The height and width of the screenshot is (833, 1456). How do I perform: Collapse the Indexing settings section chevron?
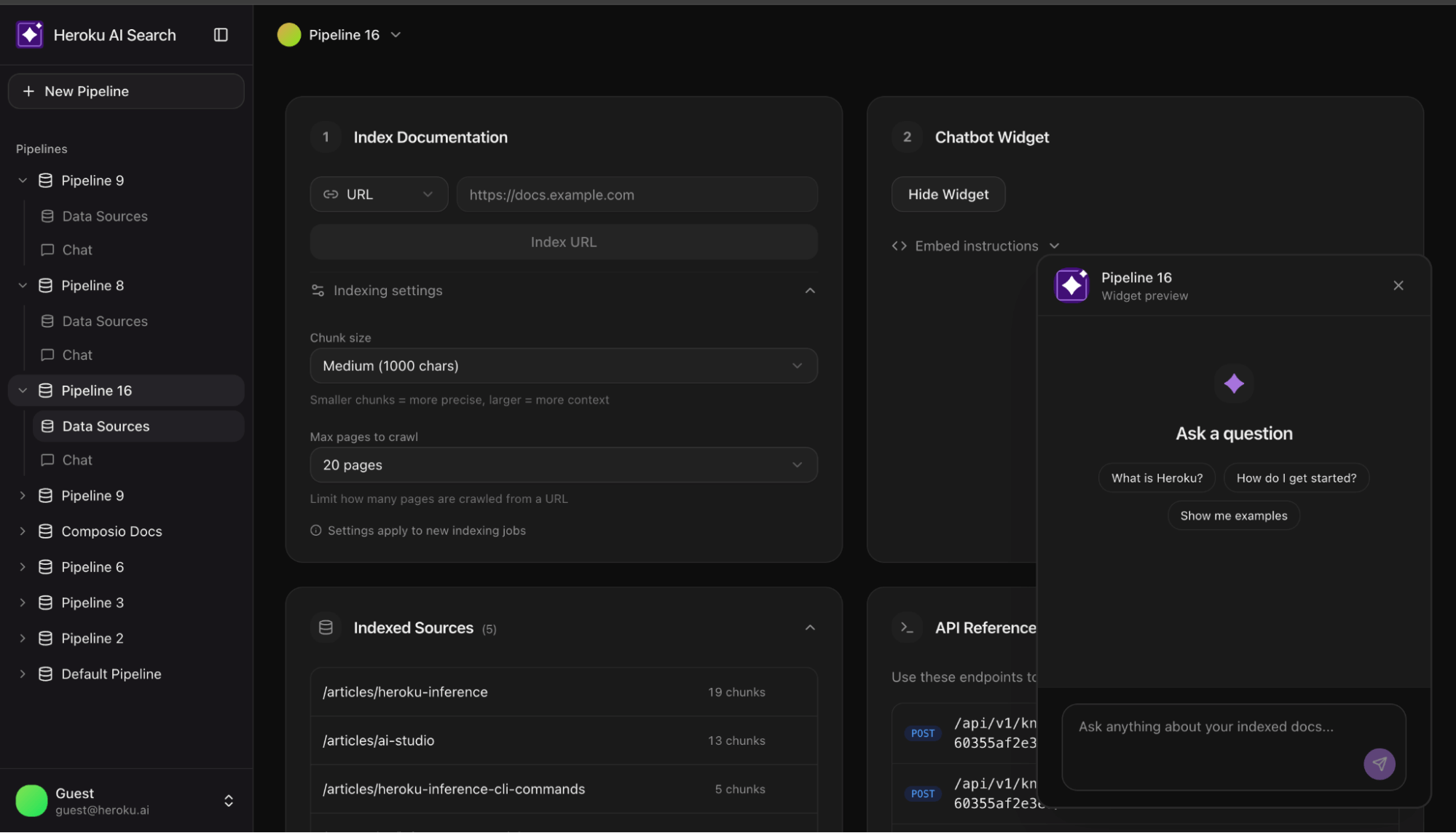pos(810,290)
